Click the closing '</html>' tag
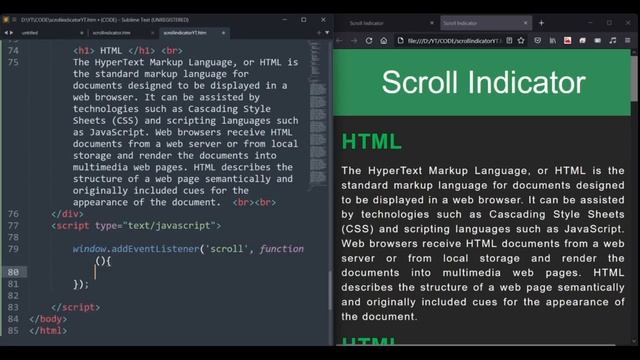Image resolution: width=640 pixels, height=360 pixels. [48, 331]
